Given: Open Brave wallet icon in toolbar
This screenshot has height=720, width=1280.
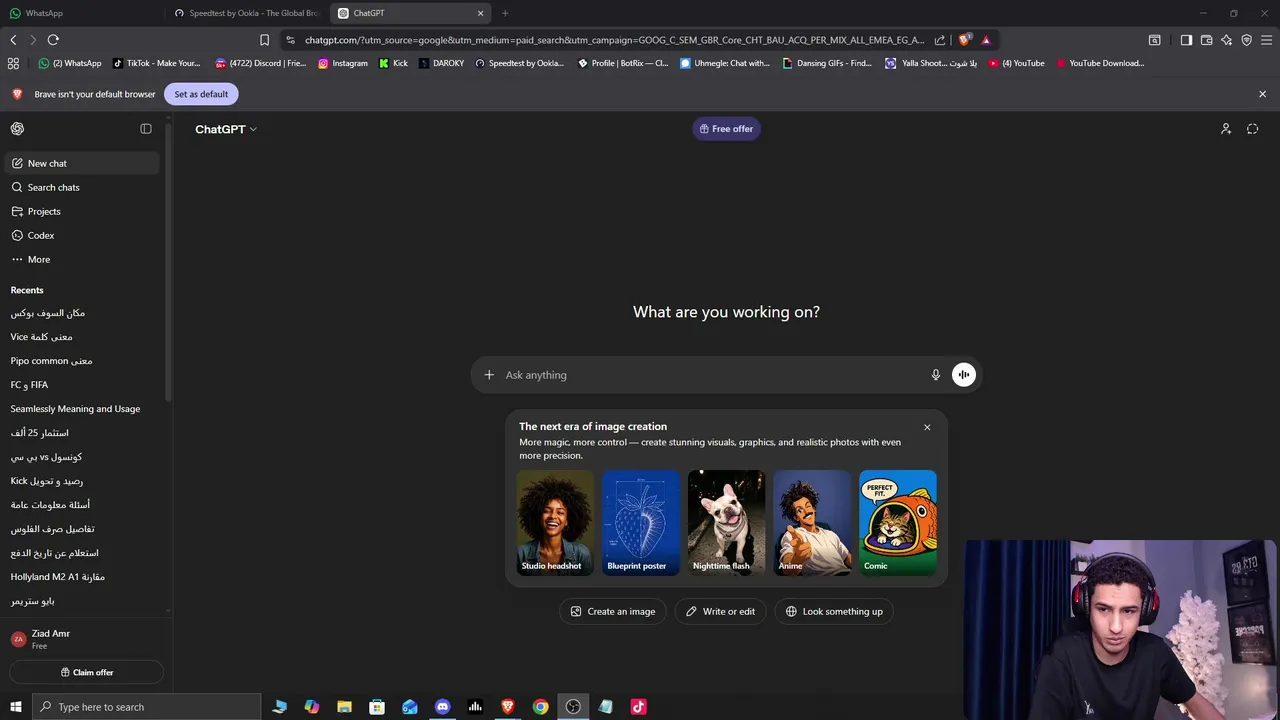Looking at the screenshot, I should pos(1206,40).
